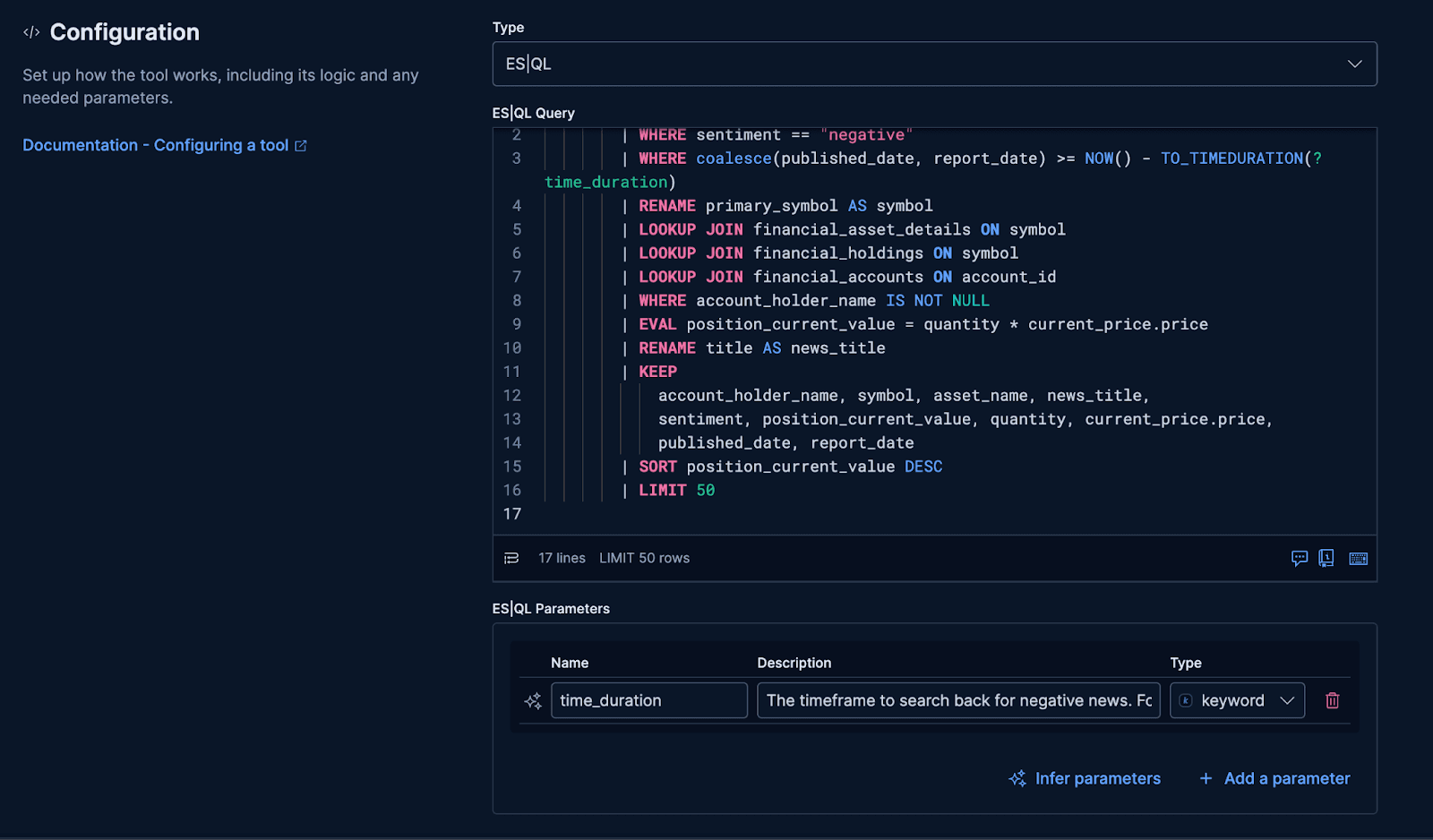Click the sparkle icon next to Infer parameters
Image resolution: width=1433 pixels, height=840 pixels.
(1017, 778)
